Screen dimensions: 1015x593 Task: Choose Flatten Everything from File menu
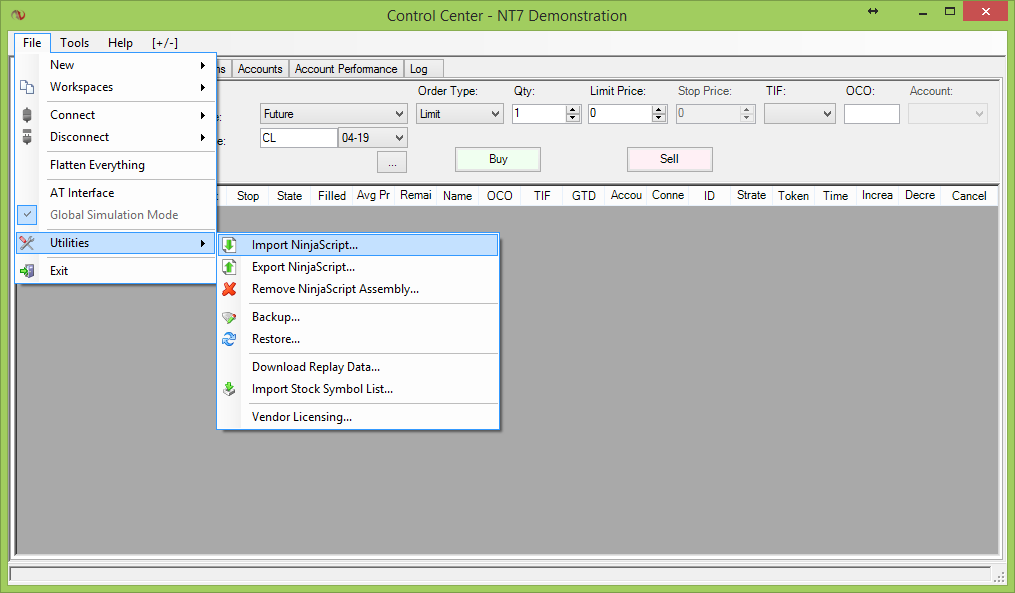point(115,165)
